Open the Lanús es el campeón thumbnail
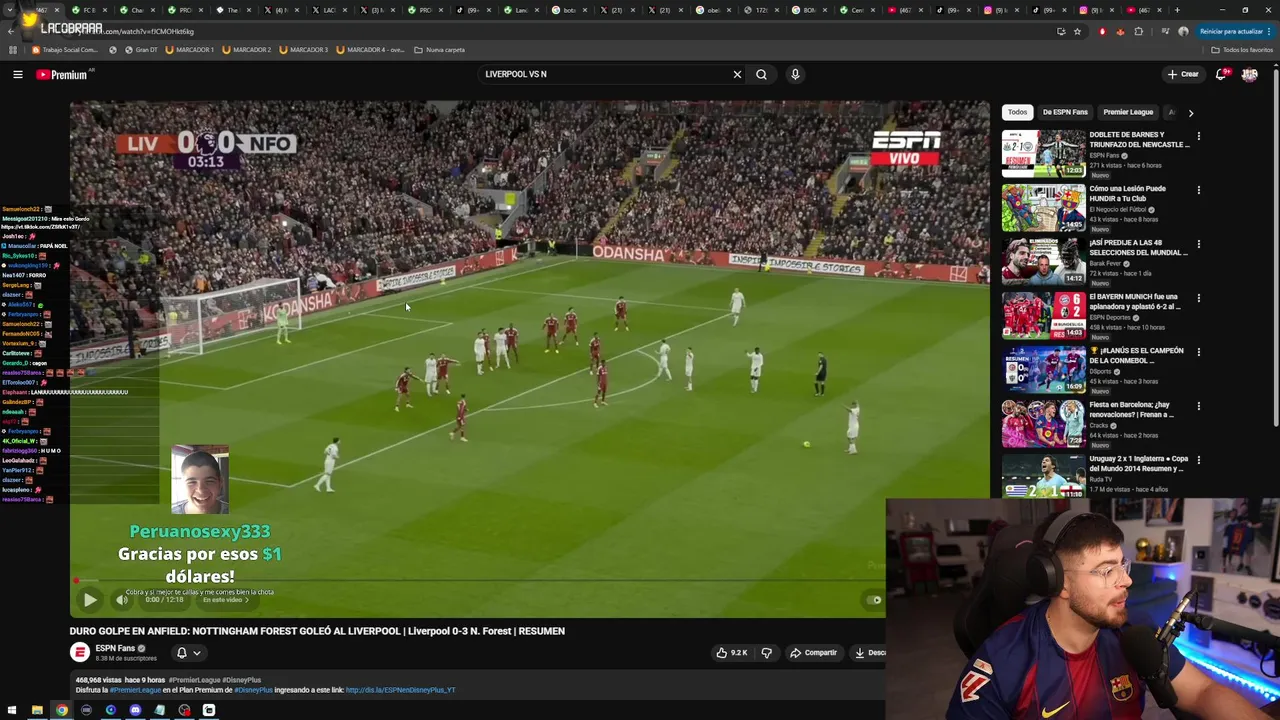1280x720 pixels. coord(1043,370)
